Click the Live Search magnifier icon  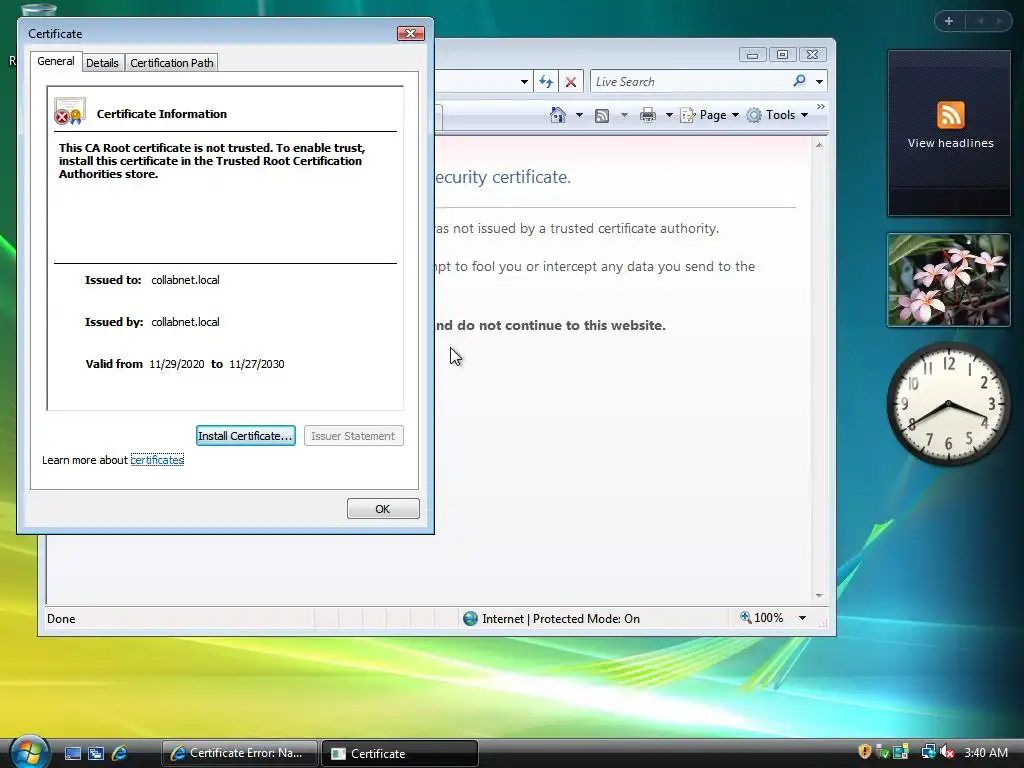799,81
